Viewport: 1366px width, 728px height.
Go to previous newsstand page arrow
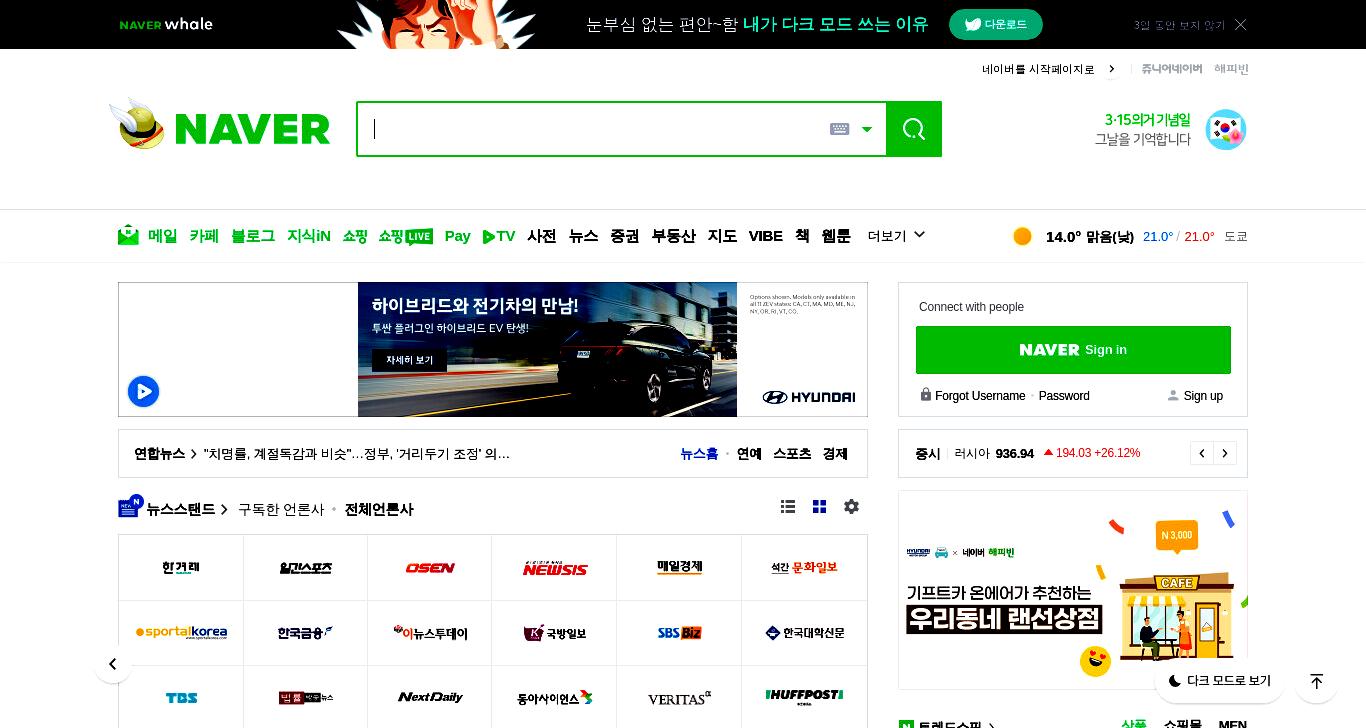pos(113,664)
